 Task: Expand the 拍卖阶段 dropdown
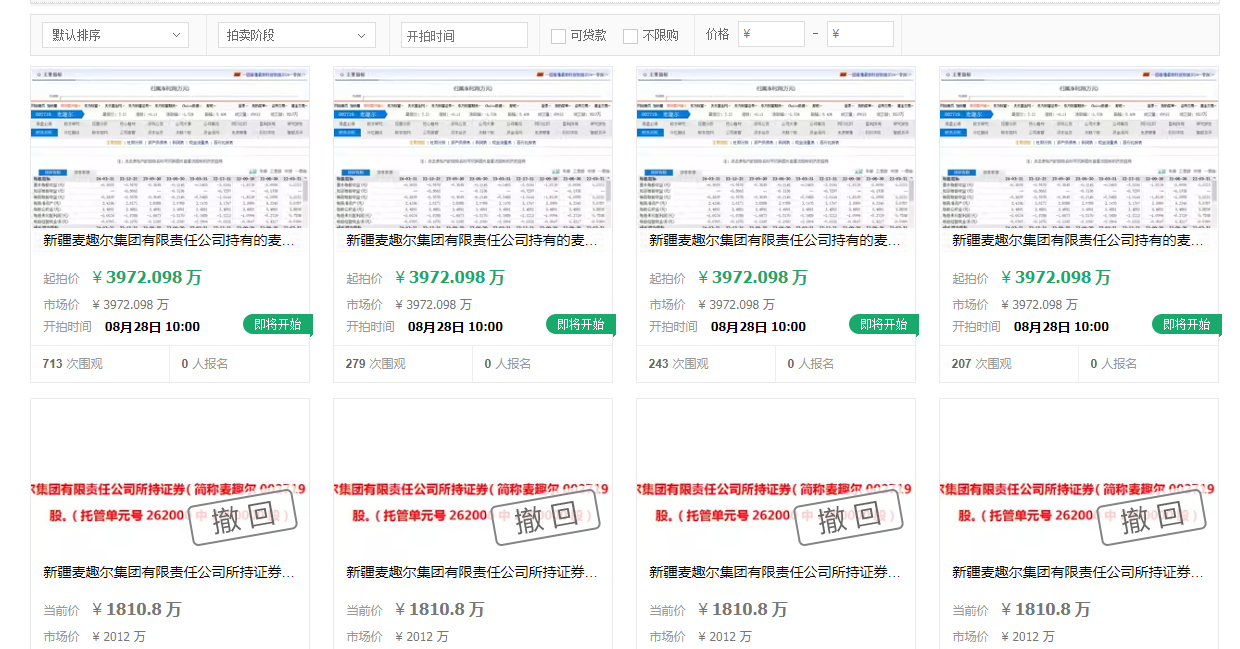coord(297,35)
